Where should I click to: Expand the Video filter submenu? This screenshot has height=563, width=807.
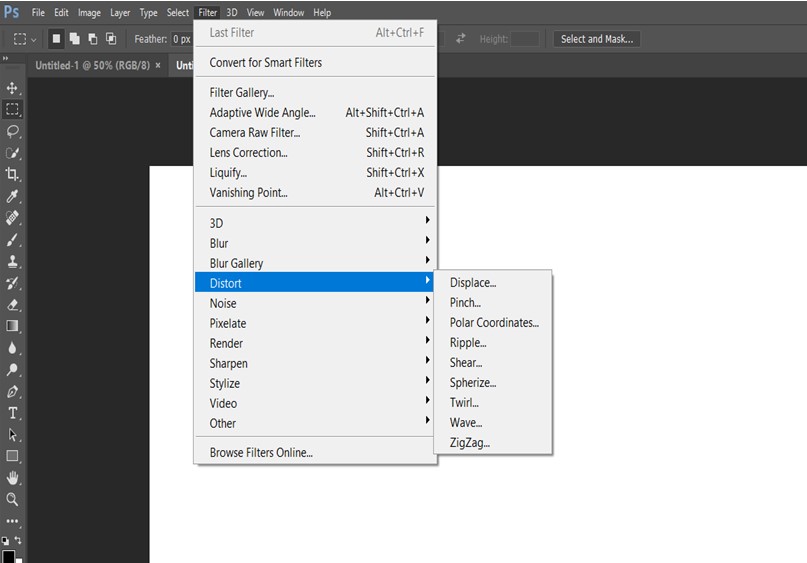pyautogui.click(x=314, y=403)
